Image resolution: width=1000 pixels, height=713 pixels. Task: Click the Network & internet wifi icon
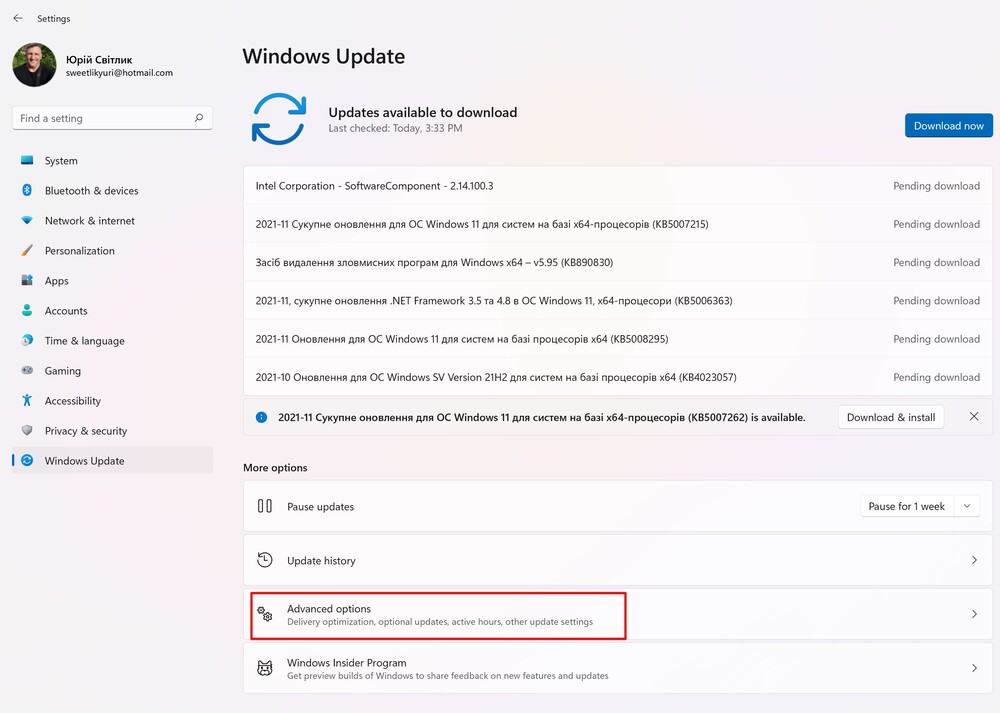[x=27, y=220]
